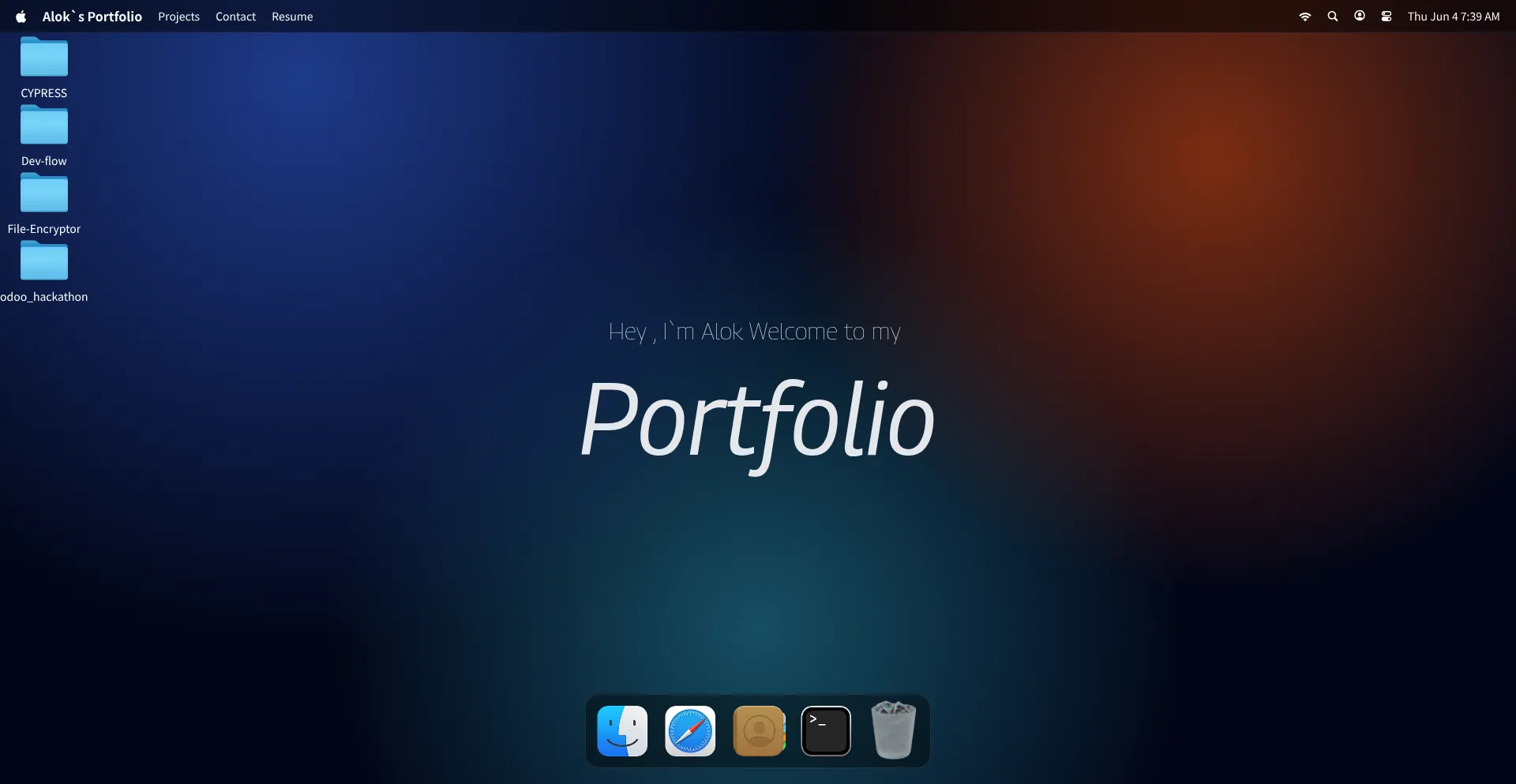1516x784 pixels.
Task: Open the CYPRESS folder icon
Action: click(x=44, y=58)
